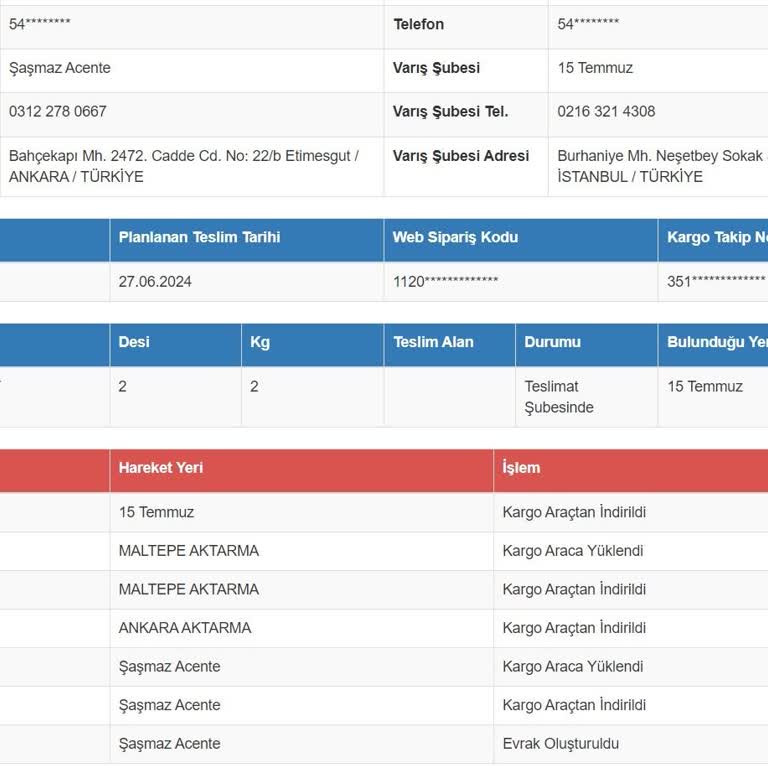Select the Teslimat Şubesinde status cell
This screenshot has height=768, width=768.
coord(559,397)
